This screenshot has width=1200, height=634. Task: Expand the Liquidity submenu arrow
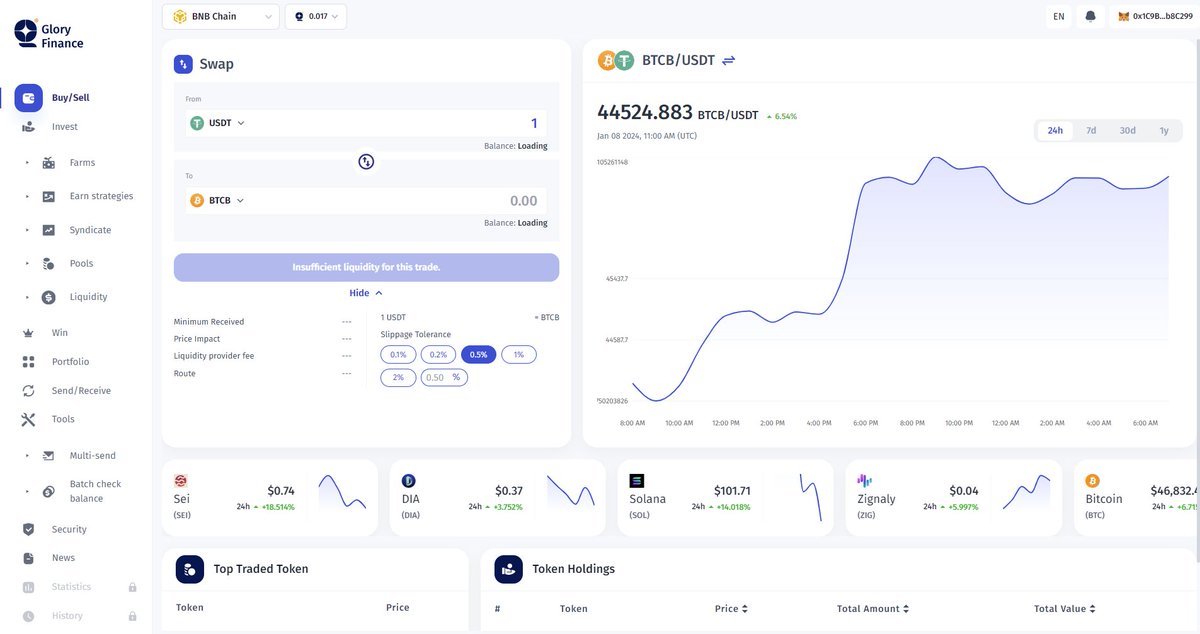(x=27, y=297)
